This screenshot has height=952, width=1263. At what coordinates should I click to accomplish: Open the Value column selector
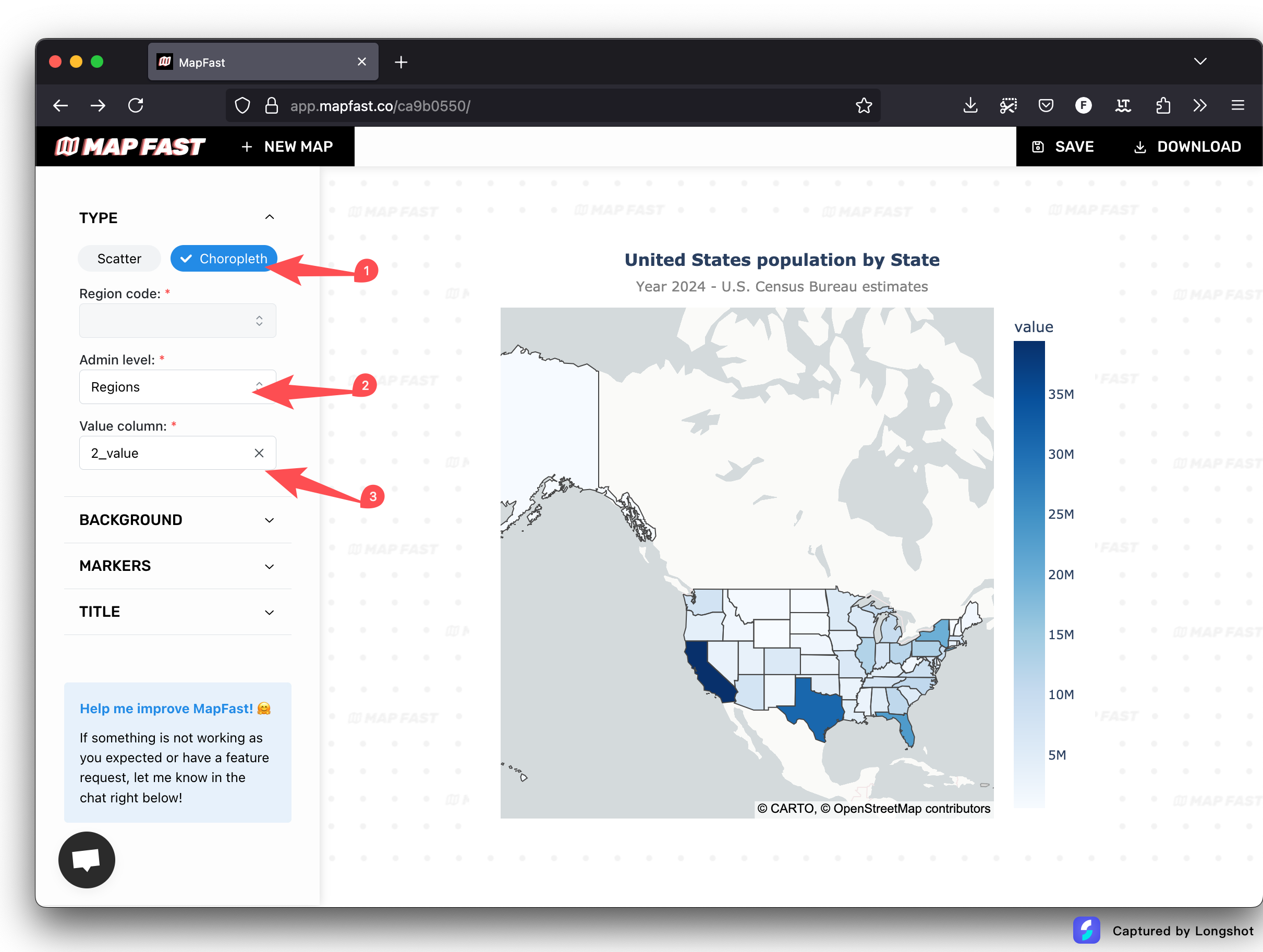178,453
